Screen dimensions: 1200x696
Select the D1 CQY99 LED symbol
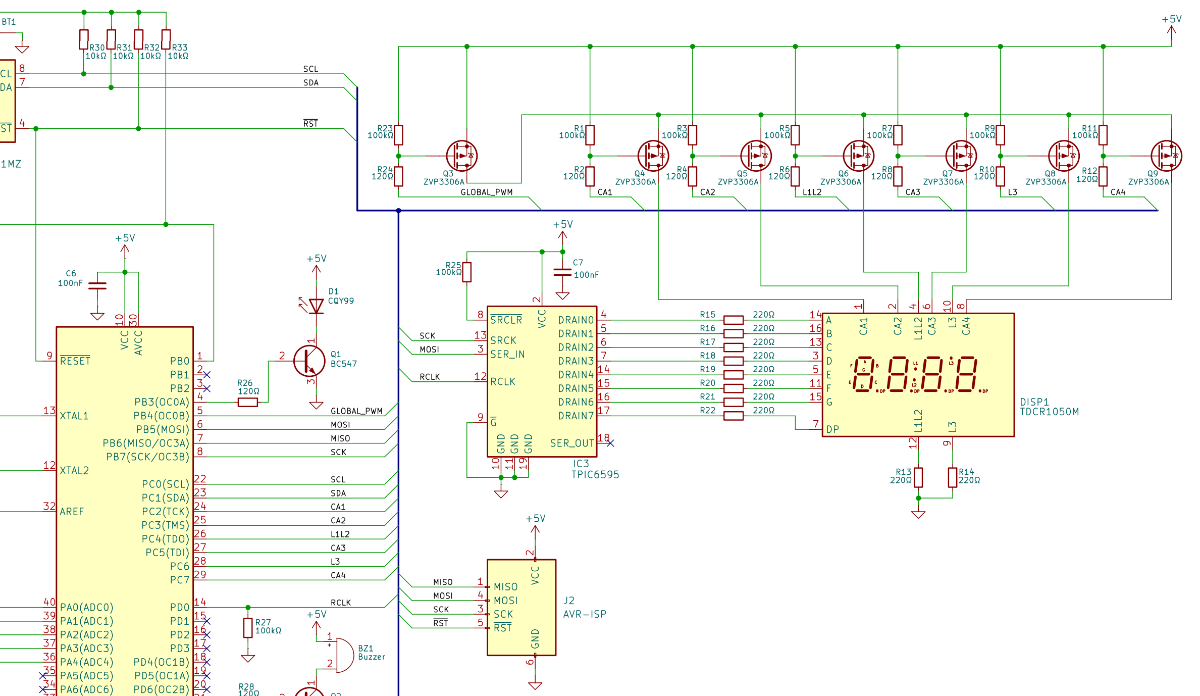click(x=317, y=306)
